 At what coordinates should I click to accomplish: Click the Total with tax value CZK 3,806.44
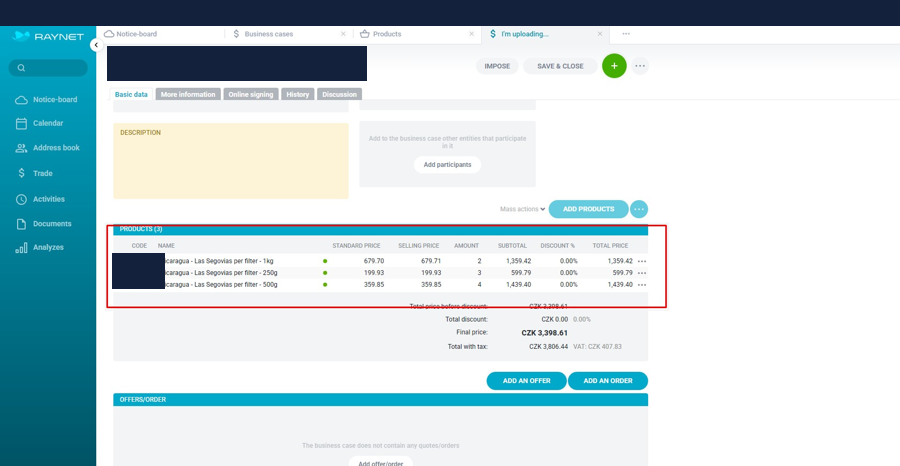pyautogui.click(x=549, y=347)
